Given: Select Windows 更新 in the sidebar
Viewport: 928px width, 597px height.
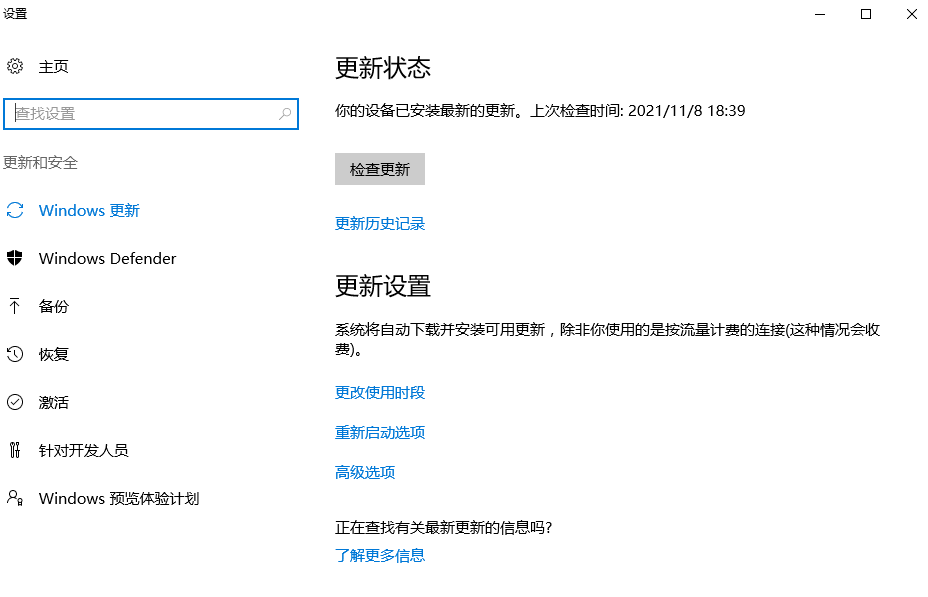Looking at the screenshot, I should (89, 210).
